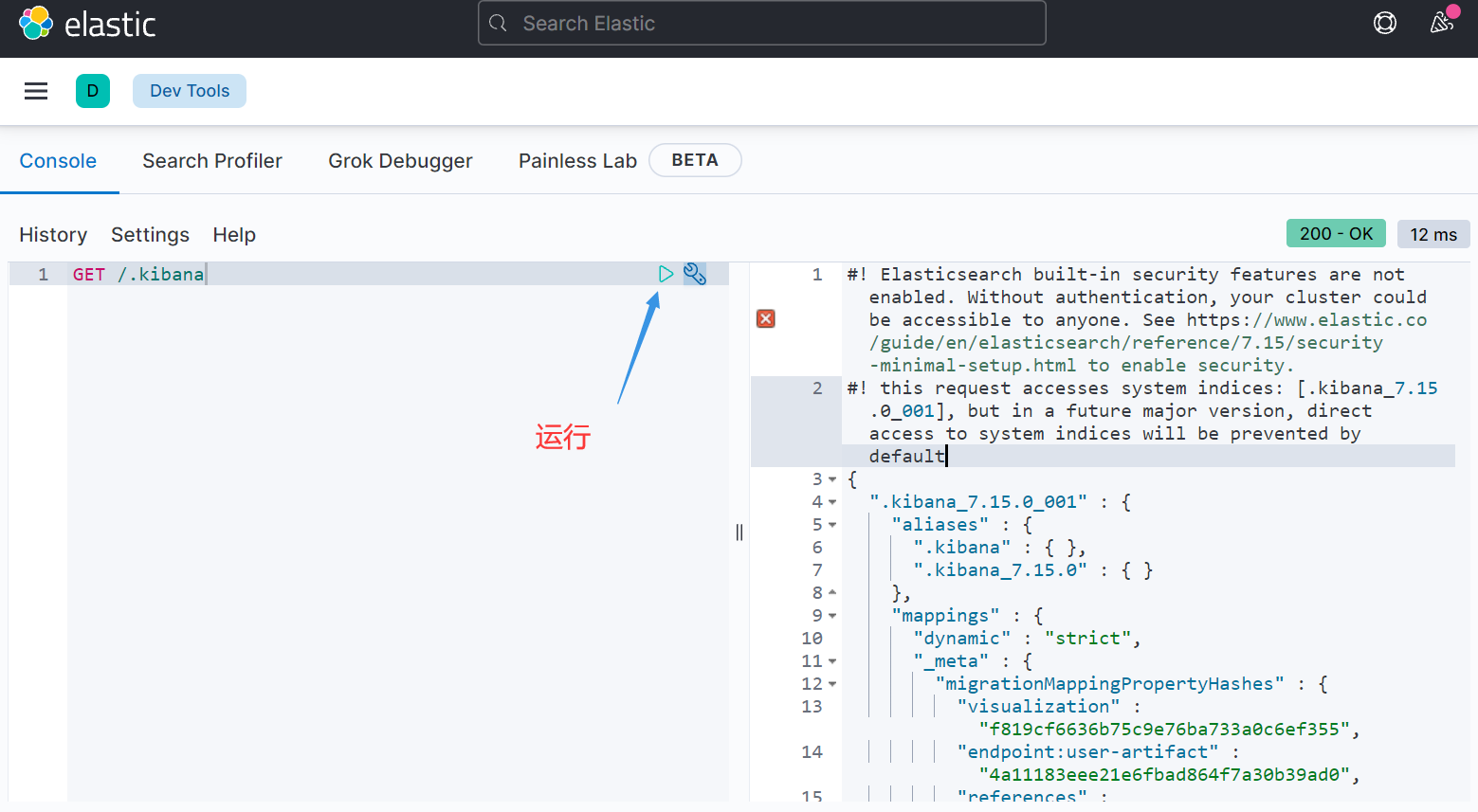Viewport: 1478px width, 812px height.
Task: Open the newsfeed celebration icon
Action: coord(1442,23)
